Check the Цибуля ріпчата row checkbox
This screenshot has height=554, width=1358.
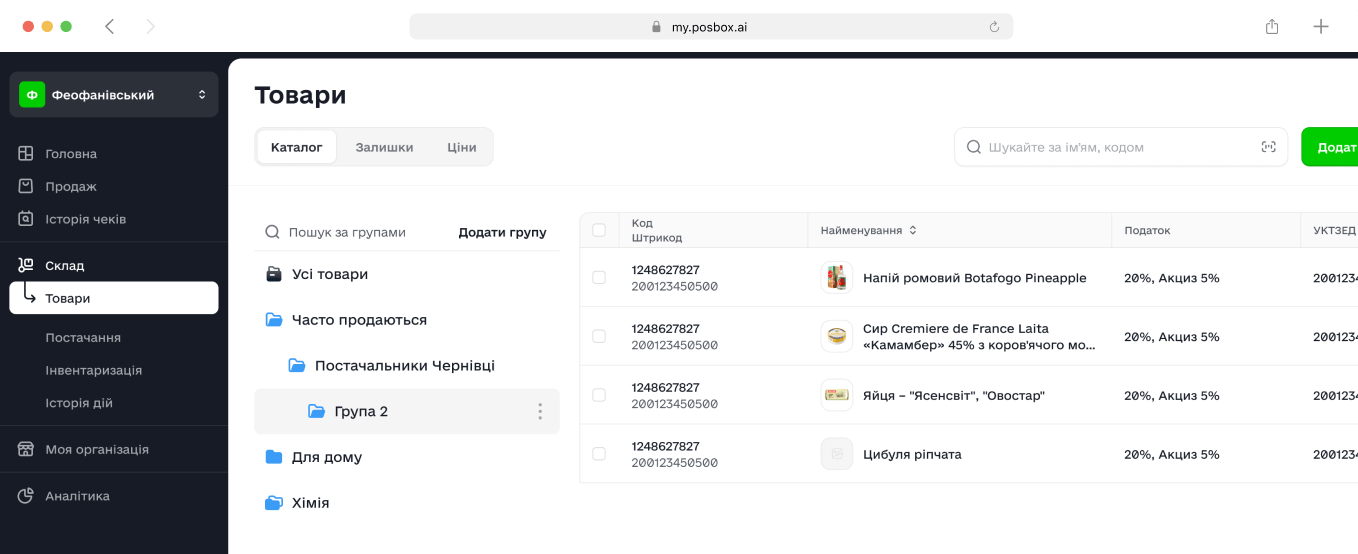pyautogui.click(x=599, y=454)
